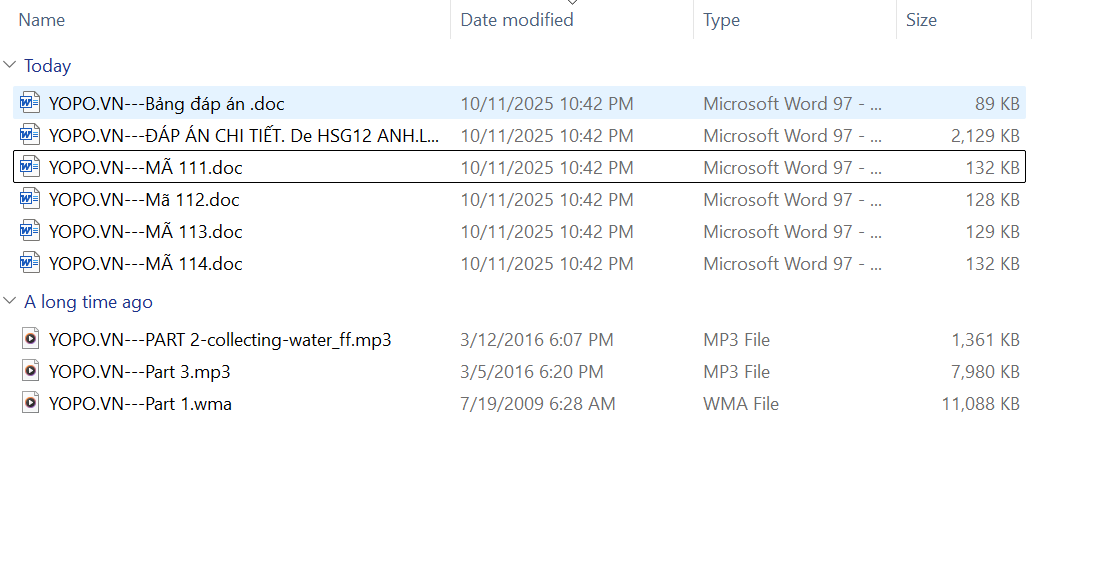Select the Part 1.wma file name
Image resolution: width=1107 pixels, height=585 pixels.
pyautogui.click(x=140, y=403)
